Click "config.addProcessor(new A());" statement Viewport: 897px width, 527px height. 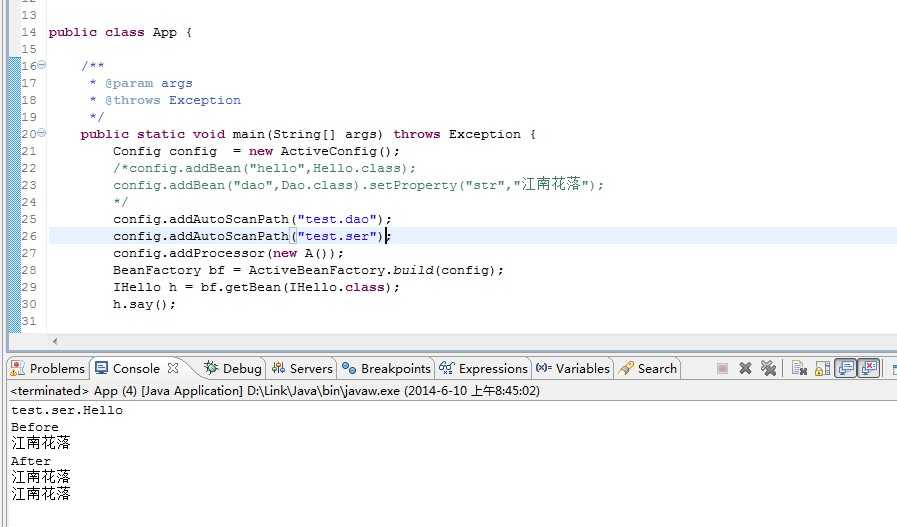click(228, 253)
